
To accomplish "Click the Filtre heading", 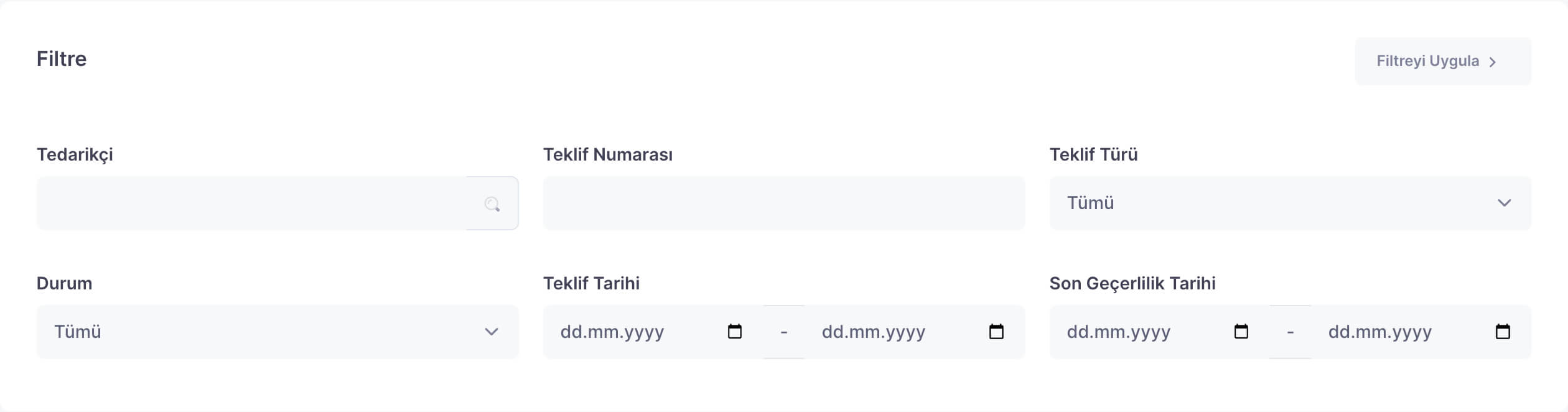I will [62, 59].
